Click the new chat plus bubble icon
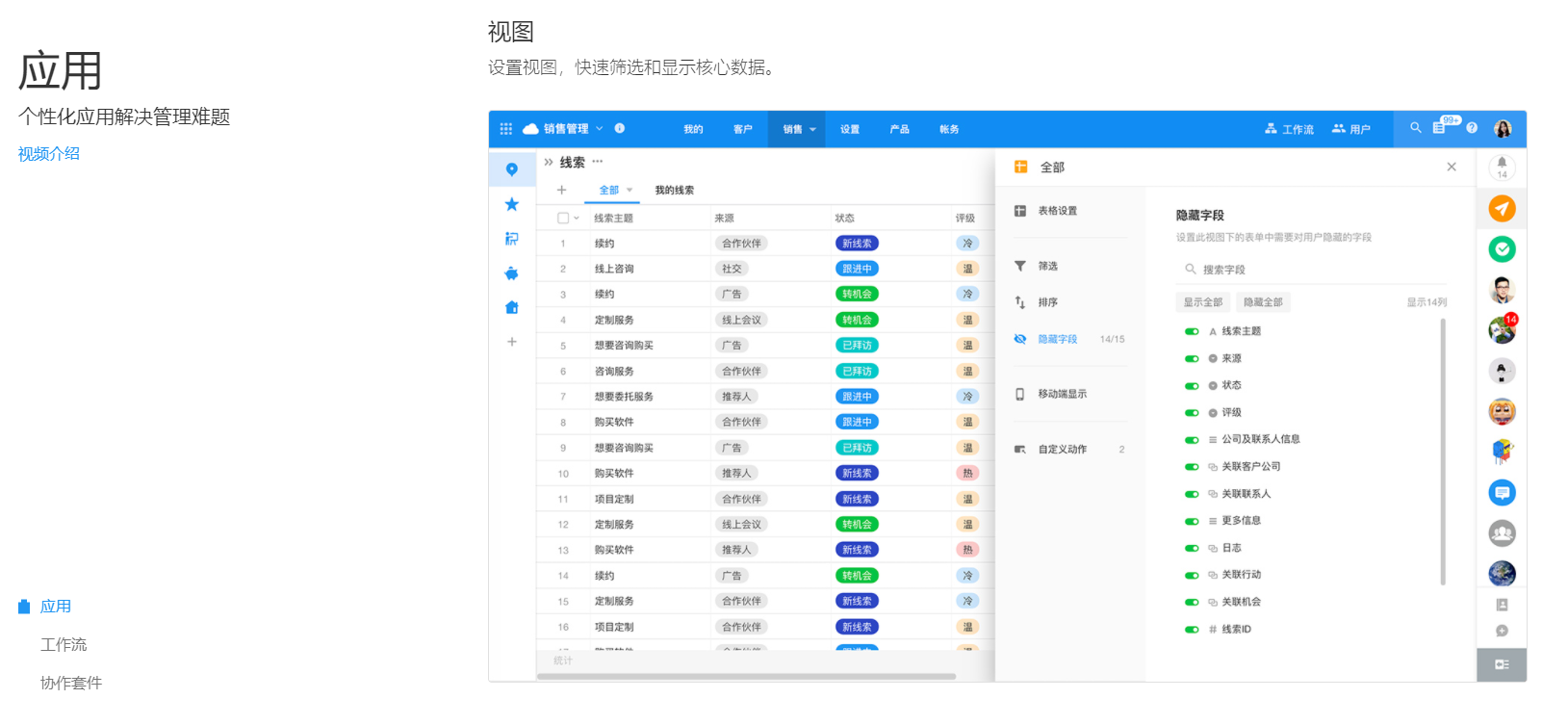The height and width of the screenshot is (725, 1568). click(x=1503, y=632)
